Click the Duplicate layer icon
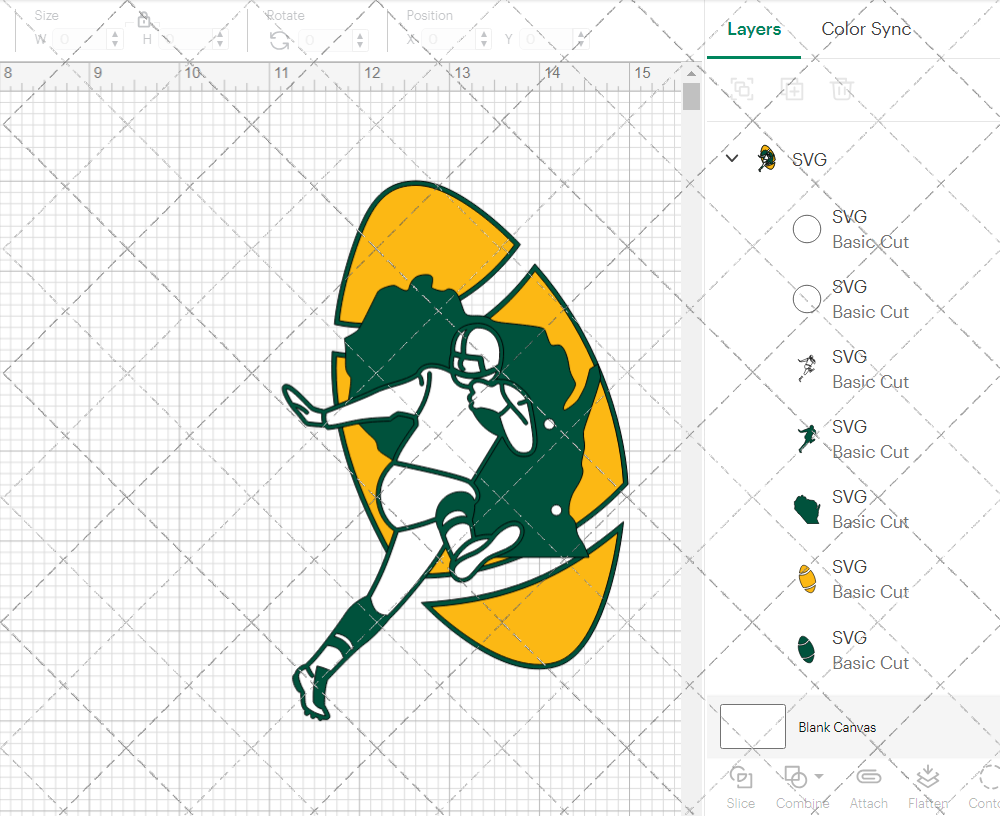This screenshot has width=1000, height=816. coord(793,89)
